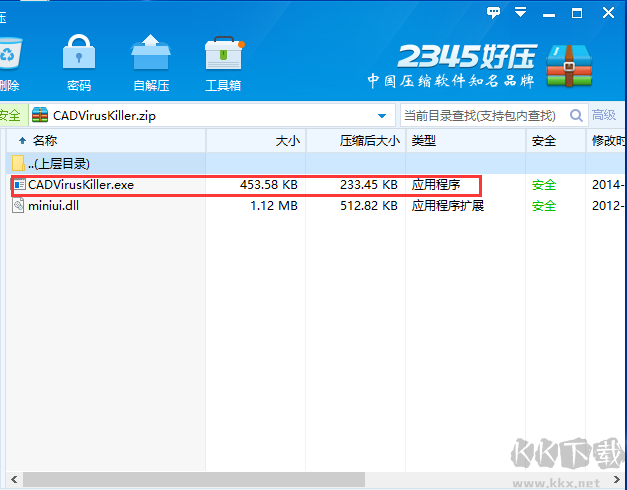
Task: Click the CADVirusKiller.zip path text
Action: (104, 116)
